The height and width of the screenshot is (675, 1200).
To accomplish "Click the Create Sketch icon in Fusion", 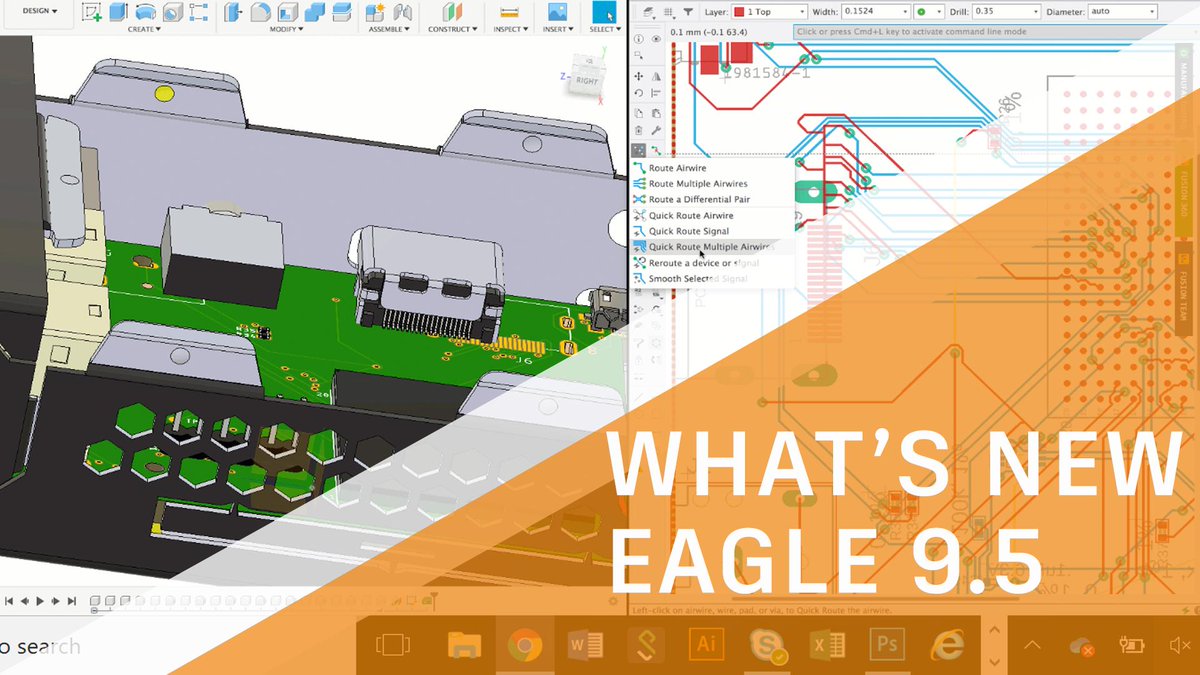I will point(92,13).
